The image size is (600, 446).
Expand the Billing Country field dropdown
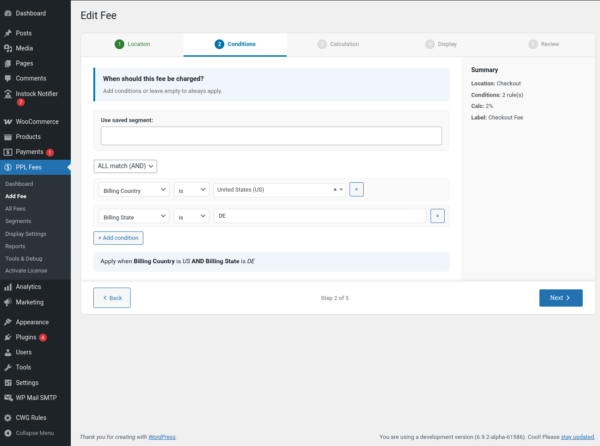(x=133, y=189)
